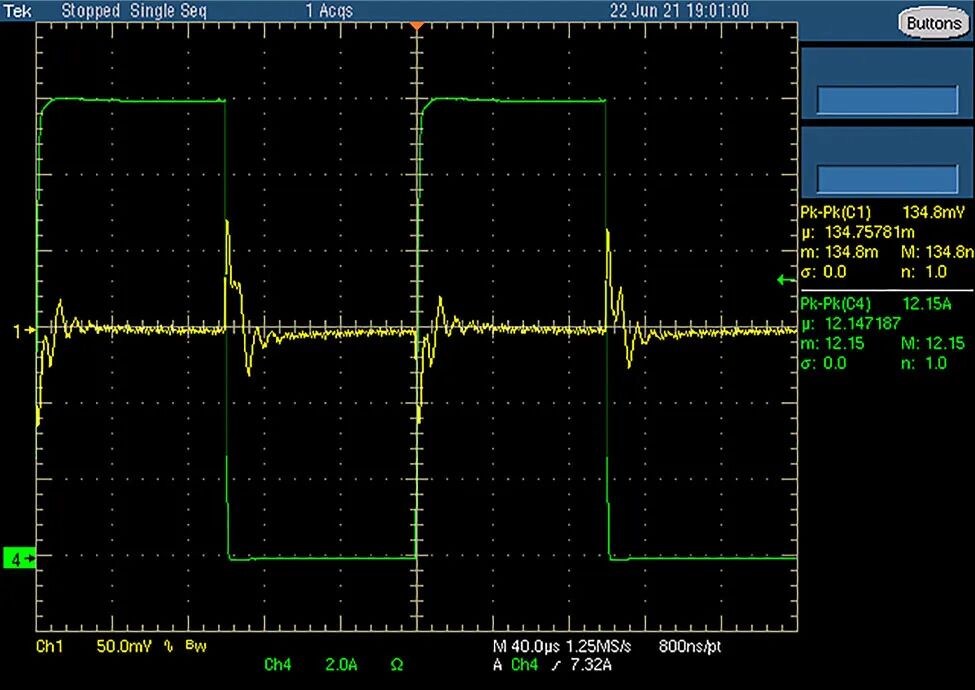Click the Ch4 ohm termination symbol
The height and width of the screenshot is (690, 975).
[396, 665]
